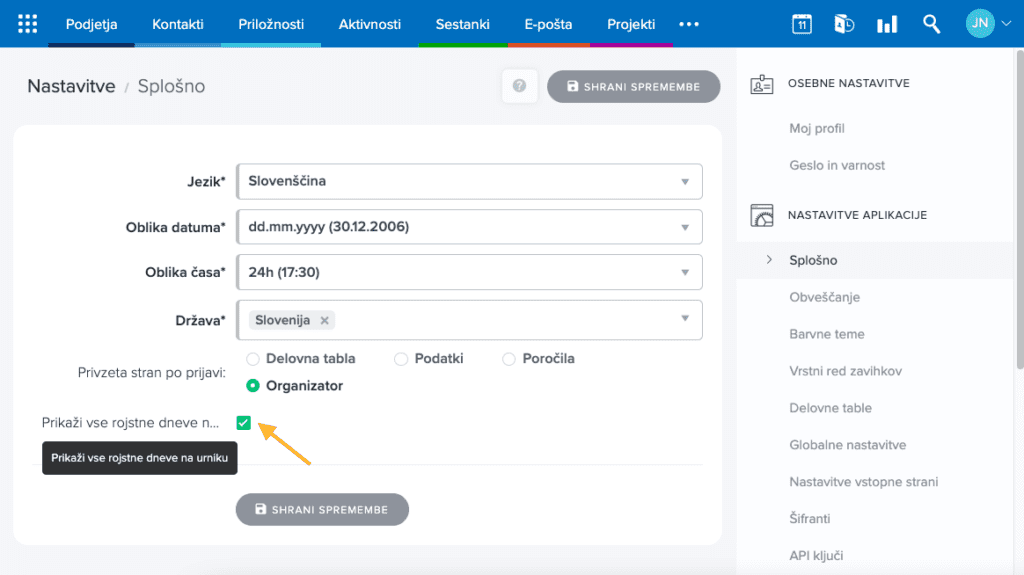Click the top Shrani spremembe button

(633, 86)
